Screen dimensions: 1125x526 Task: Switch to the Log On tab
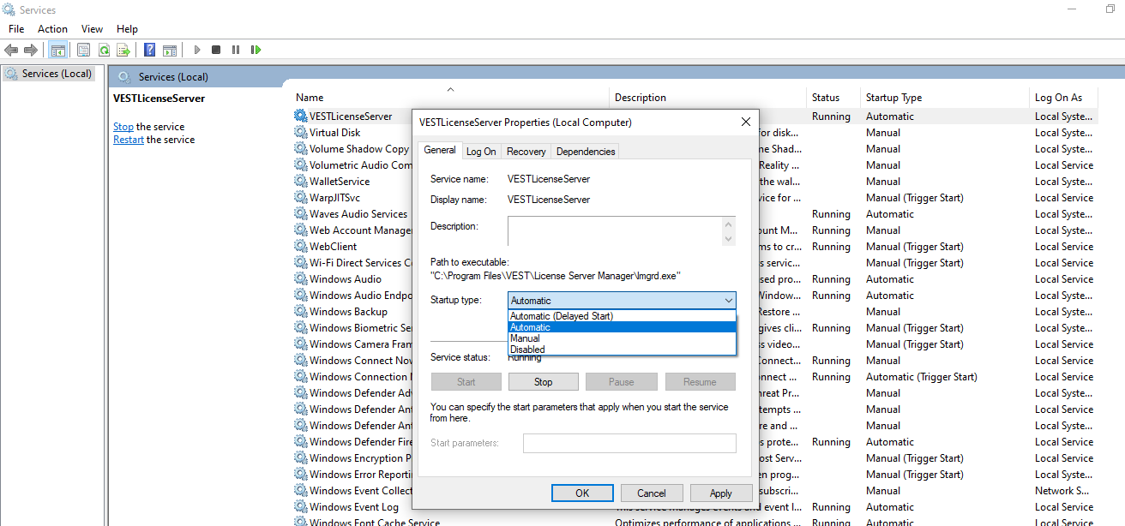481,151
